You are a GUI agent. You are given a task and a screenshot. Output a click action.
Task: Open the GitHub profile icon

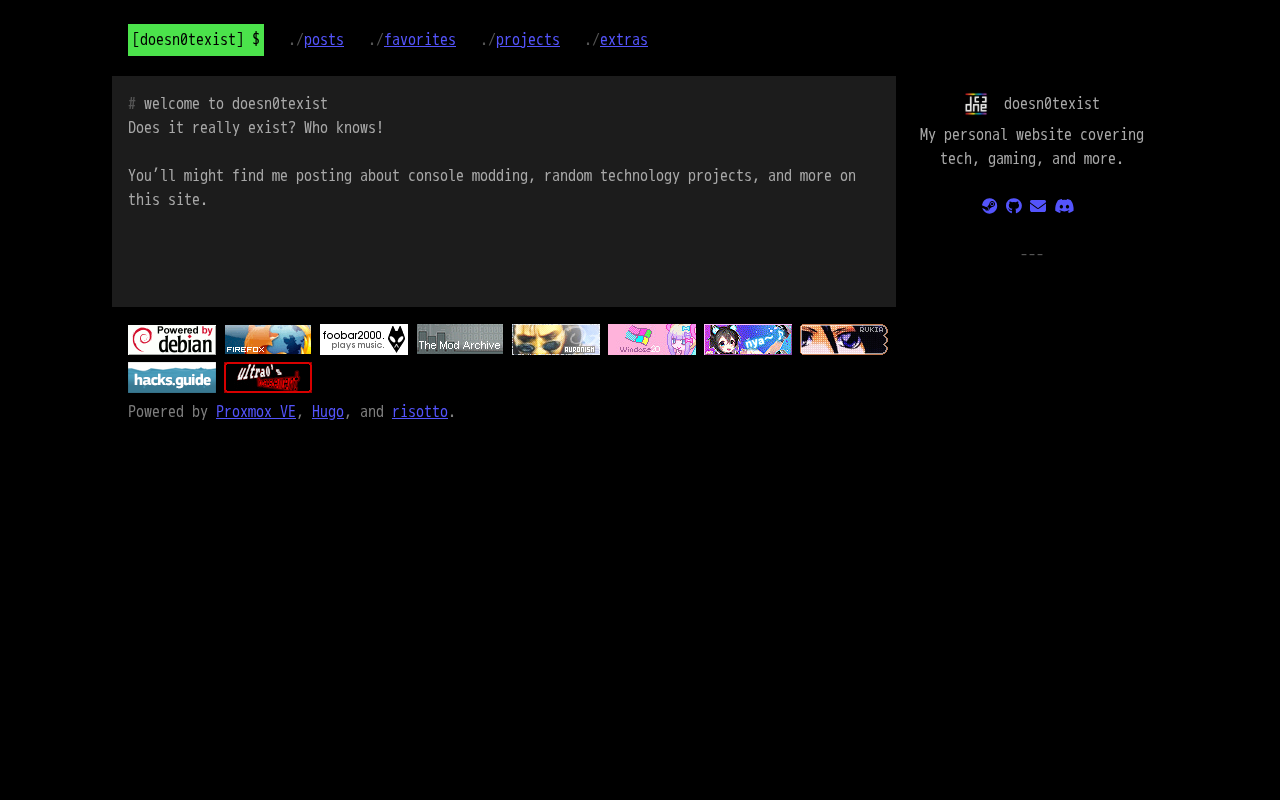click(1014, 206)
